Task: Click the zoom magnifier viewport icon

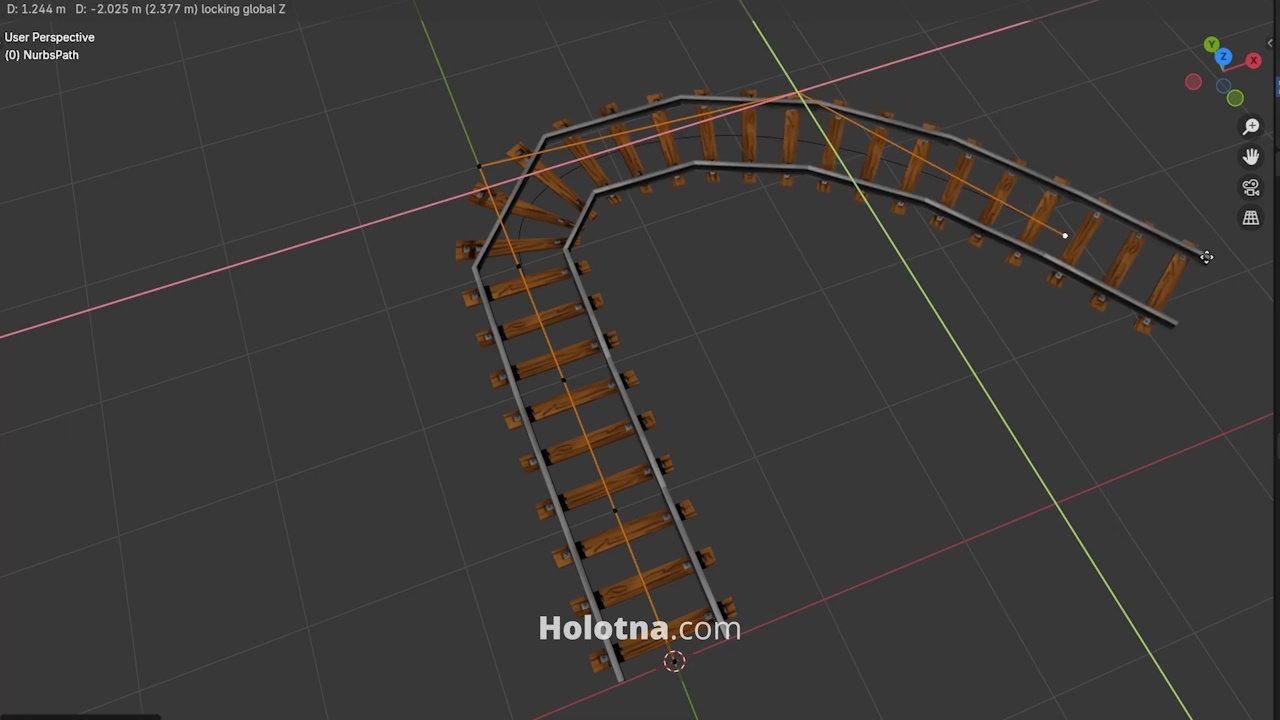Action: tap(1251, 127)
